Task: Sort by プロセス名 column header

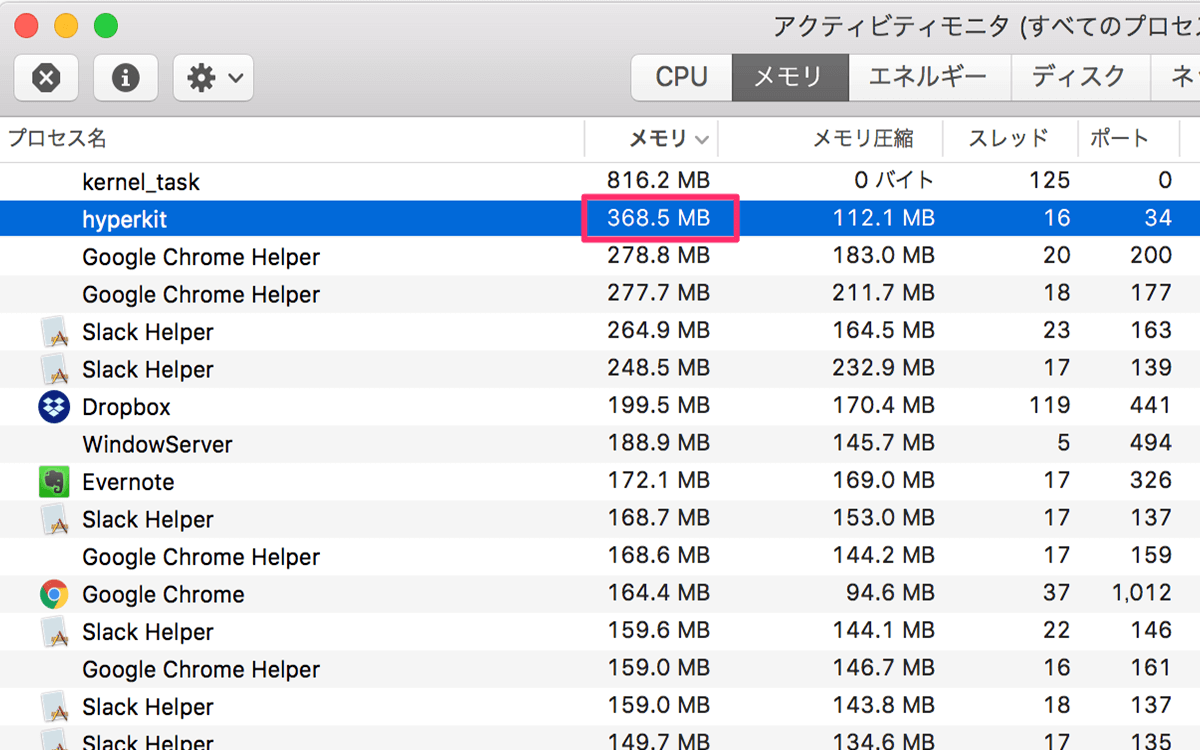Action: 58,138
